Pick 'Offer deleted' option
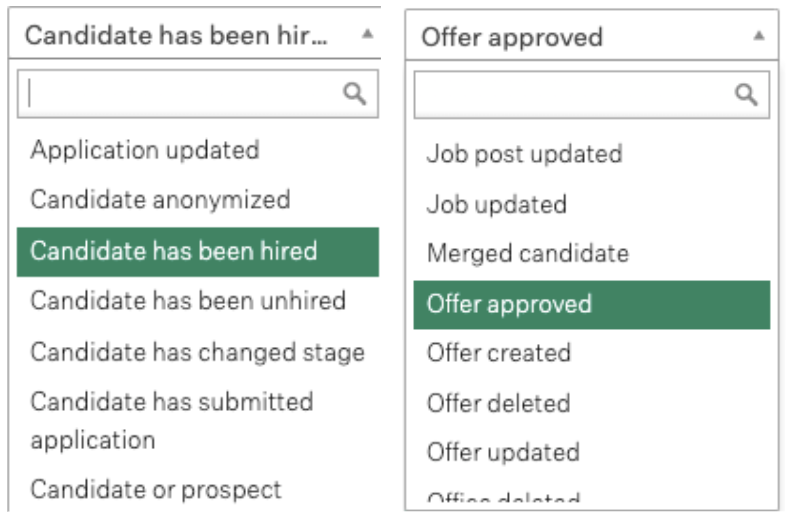 click(x=592, y=404)
